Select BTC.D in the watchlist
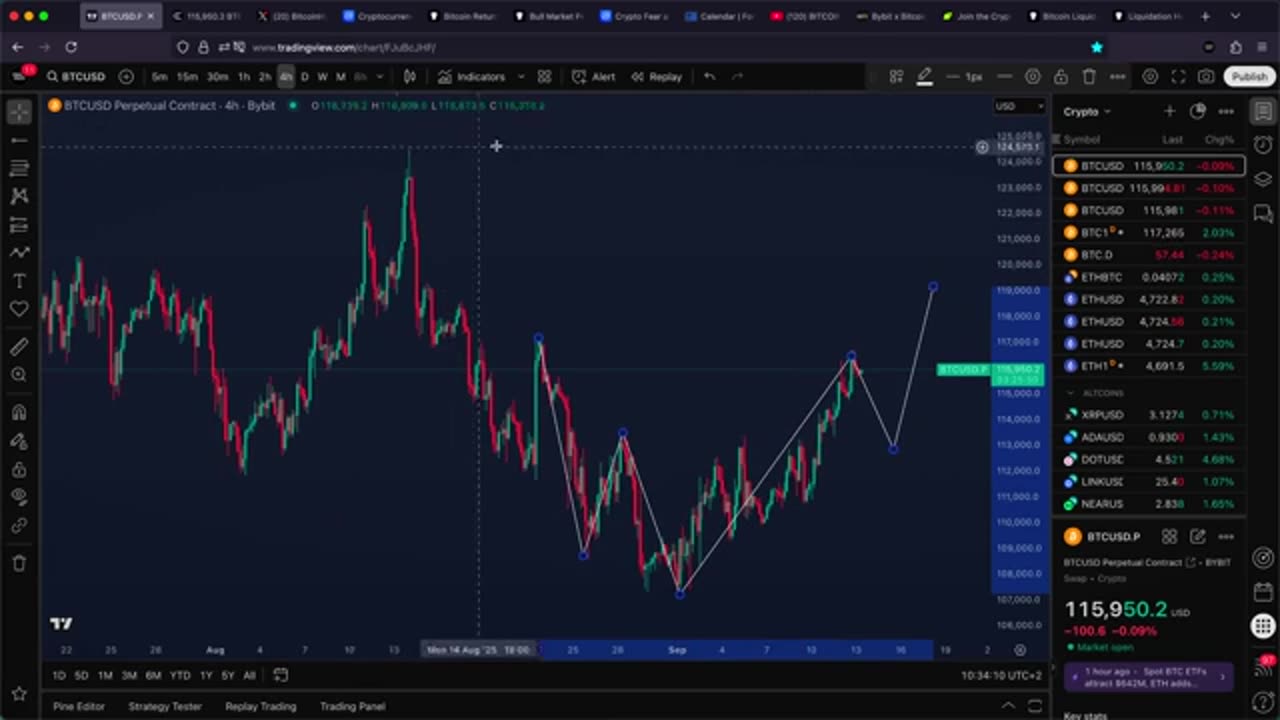The height and width of the screenshot is (720, 1280). tap(1149, 255)
